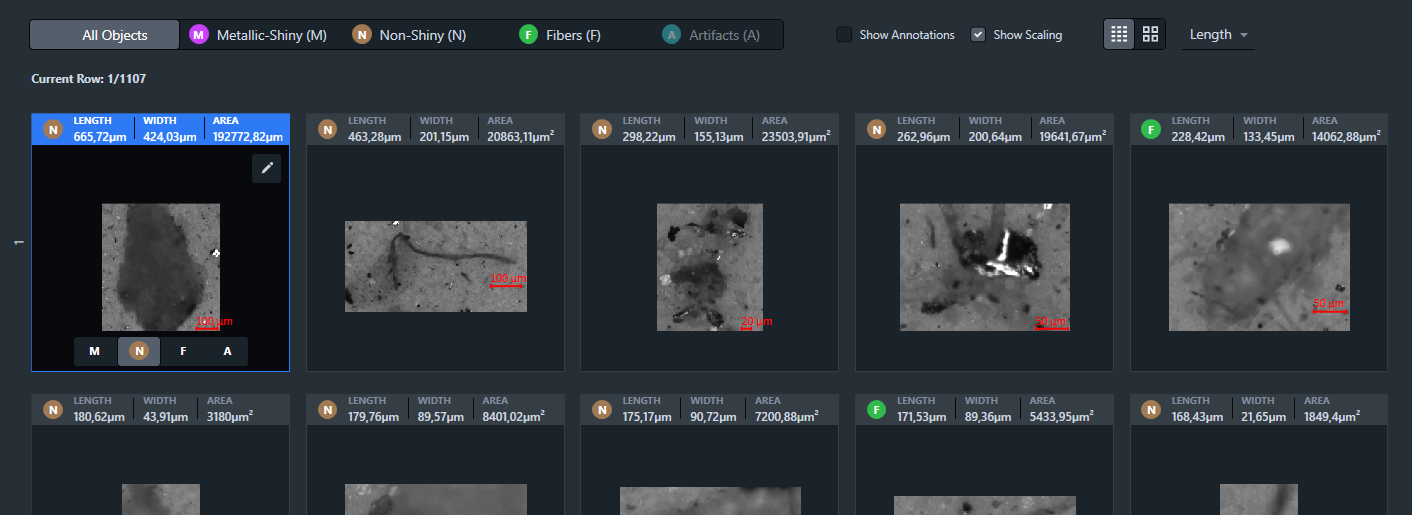
Task: Click the width value 155,13µm
Action: (x=719, y=137)
